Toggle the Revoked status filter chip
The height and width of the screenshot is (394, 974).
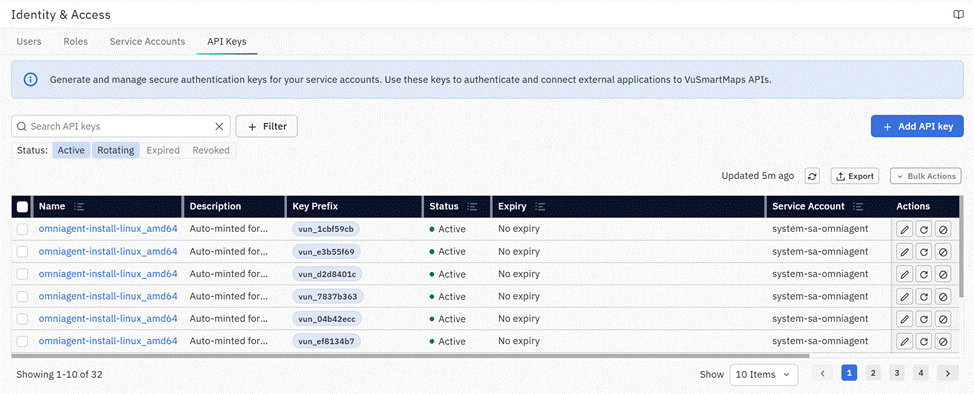(211, 150)
